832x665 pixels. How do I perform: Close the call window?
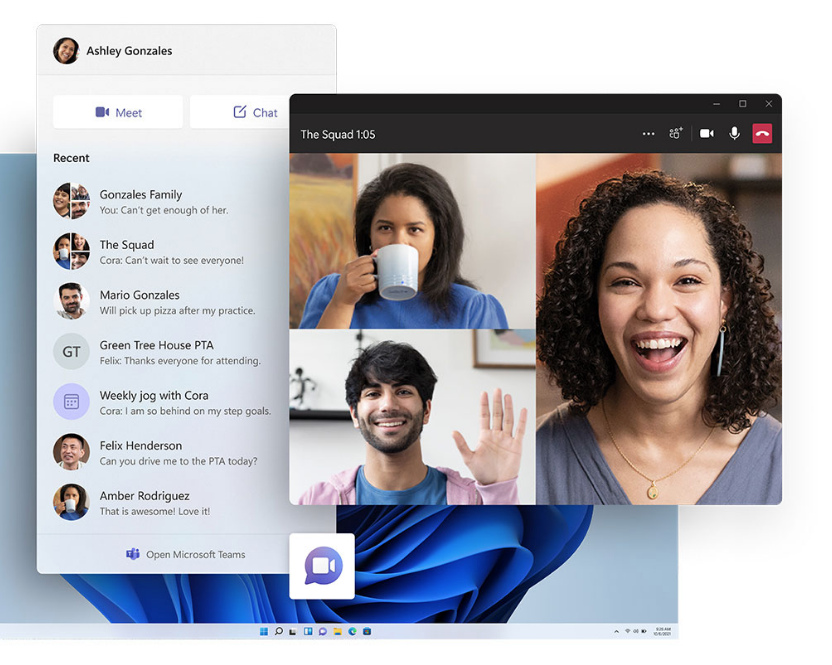click(x=768, y=103)
